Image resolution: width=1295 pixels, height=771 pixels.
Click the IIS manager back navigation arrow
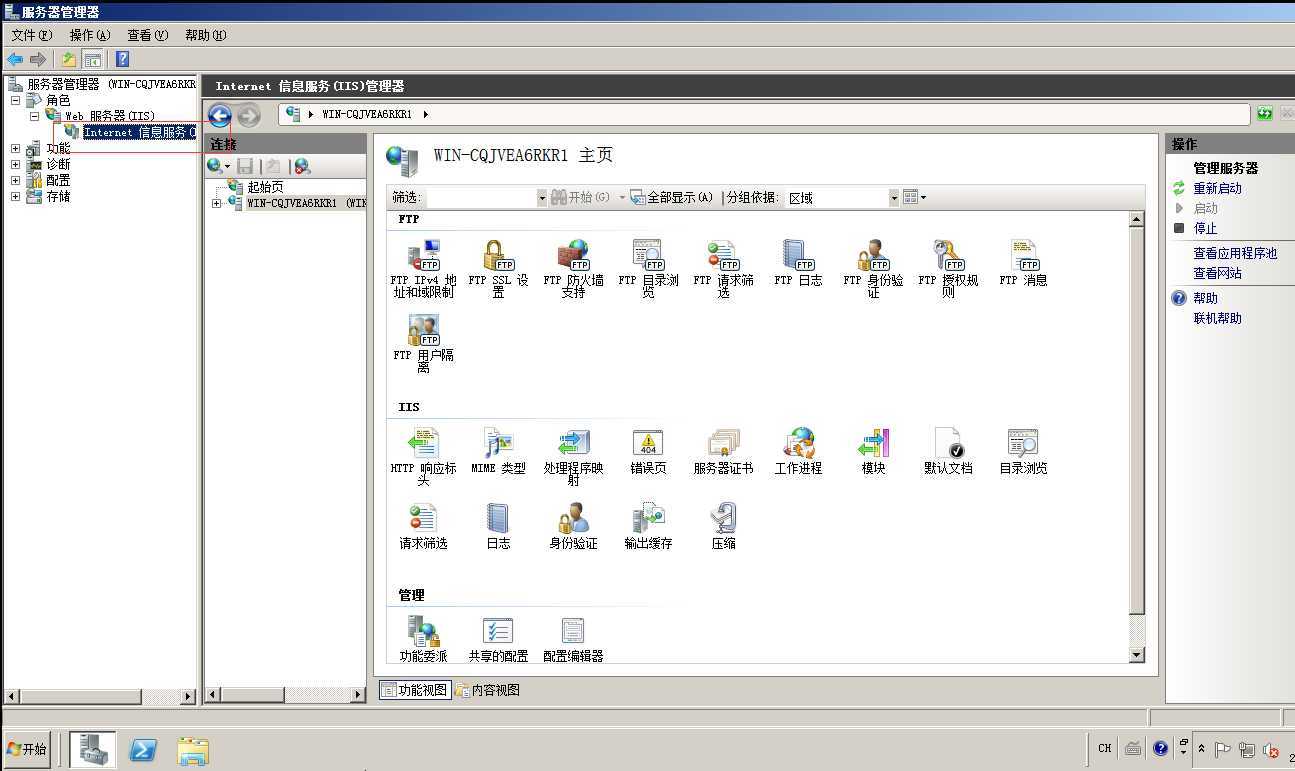[x=220, y=115]
